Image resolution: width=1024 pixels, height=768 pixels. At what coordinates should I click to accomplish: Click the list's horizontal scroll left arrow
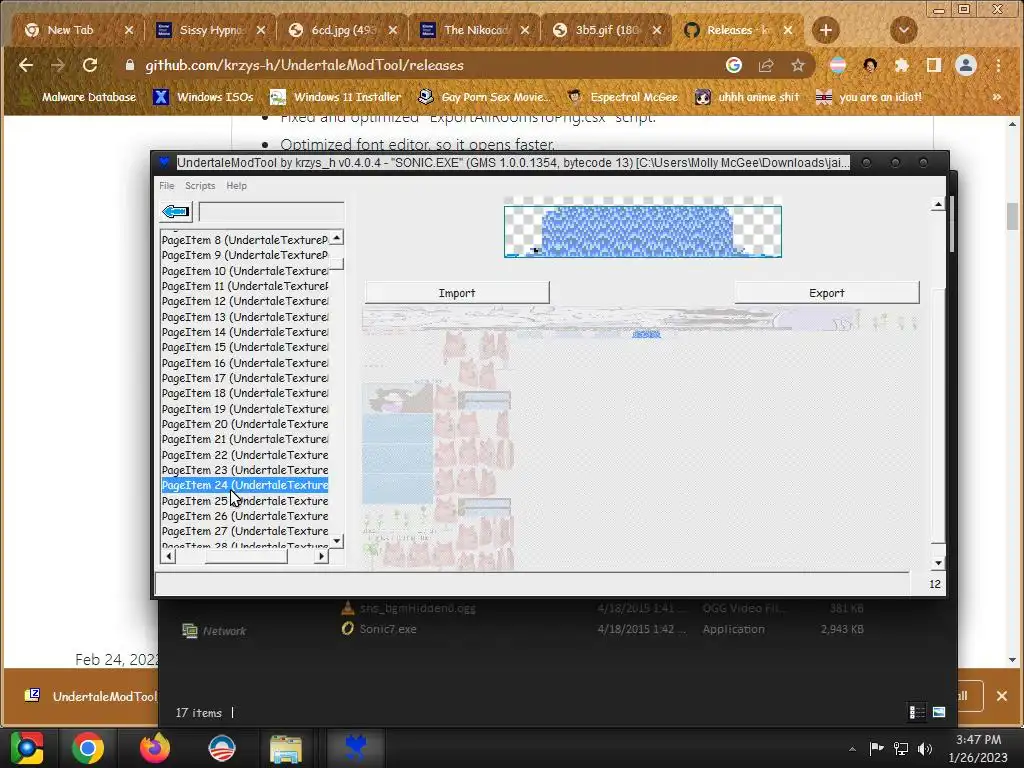168,556
